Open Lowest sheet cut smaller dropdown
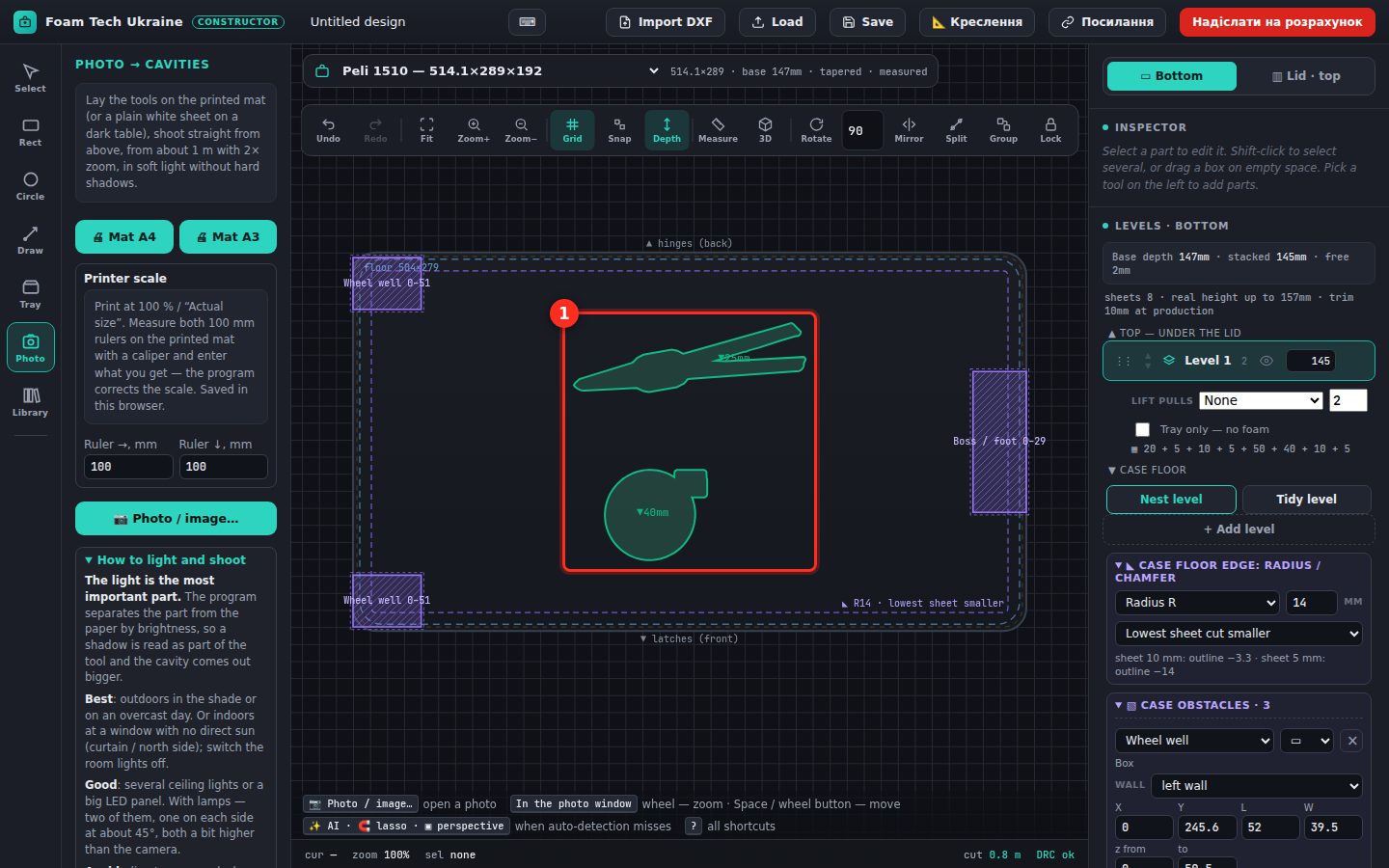1389x868 pixels. 1239,634
